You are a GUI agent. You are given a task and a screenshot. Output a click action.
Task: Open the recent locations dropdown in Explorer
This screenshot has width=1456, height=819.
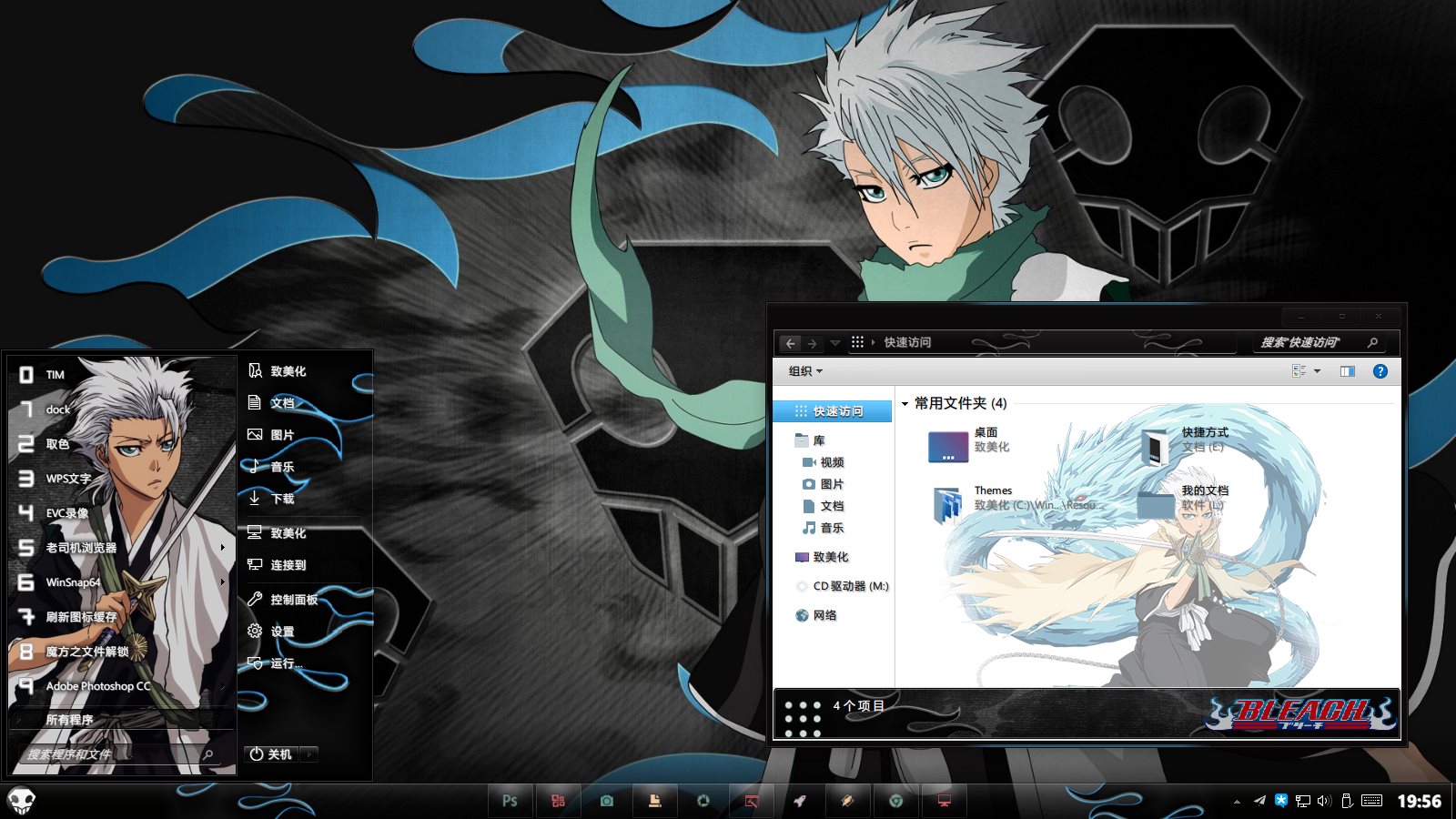point(834,343)
